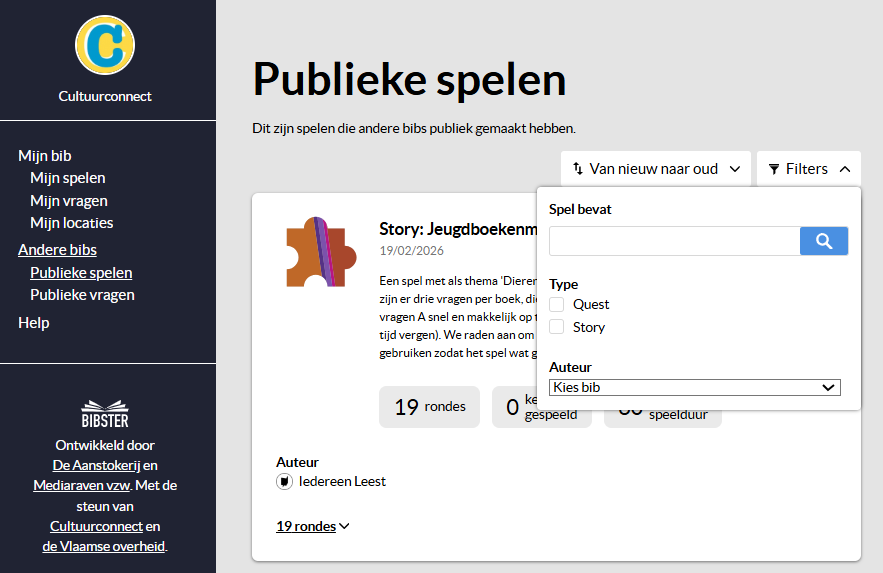
Task: Click the sort arrows icon
Action: [x=578, y=169]
